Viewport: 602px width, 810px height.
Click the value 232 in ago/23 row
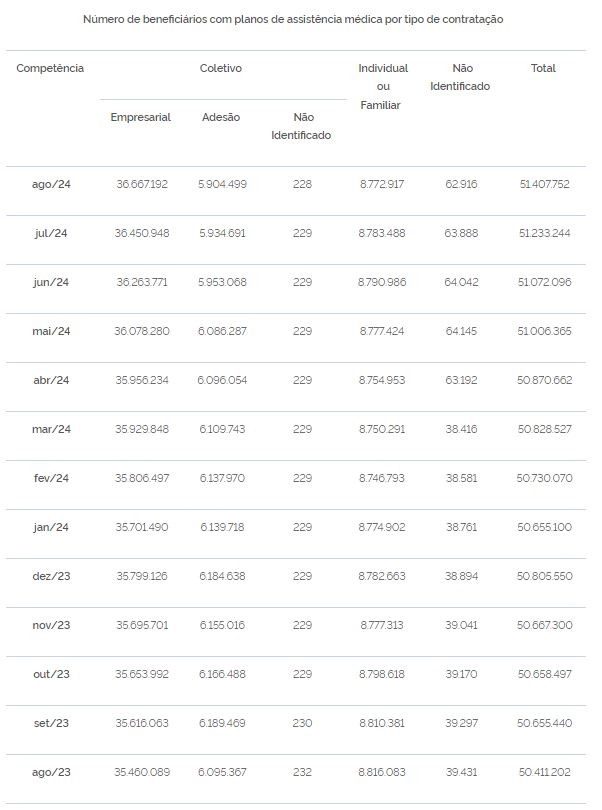coord(302,772)
